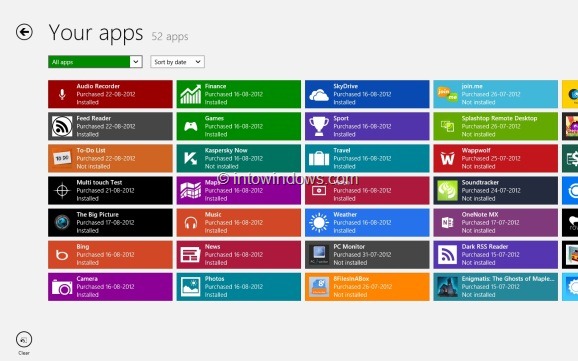Select the Splashtop Remote Desktop icon
The width and height of the screenshot is (578, 361).
pyautogui.click(x=448, y=126)
